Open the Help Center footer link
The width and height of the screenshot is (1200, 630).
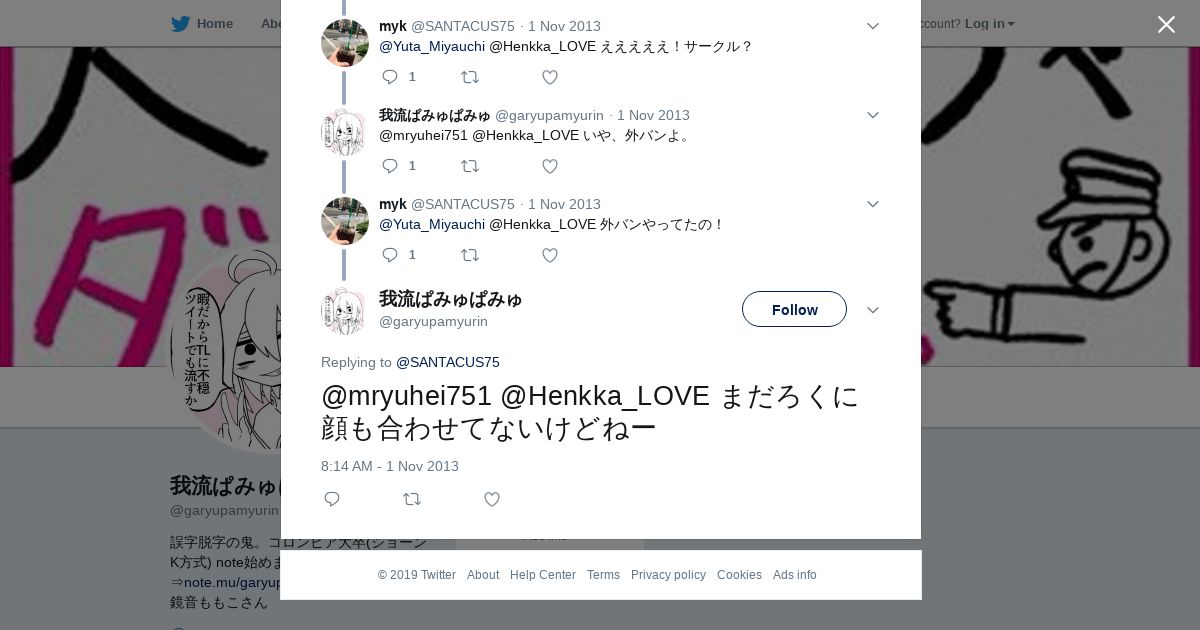(543, 575)
